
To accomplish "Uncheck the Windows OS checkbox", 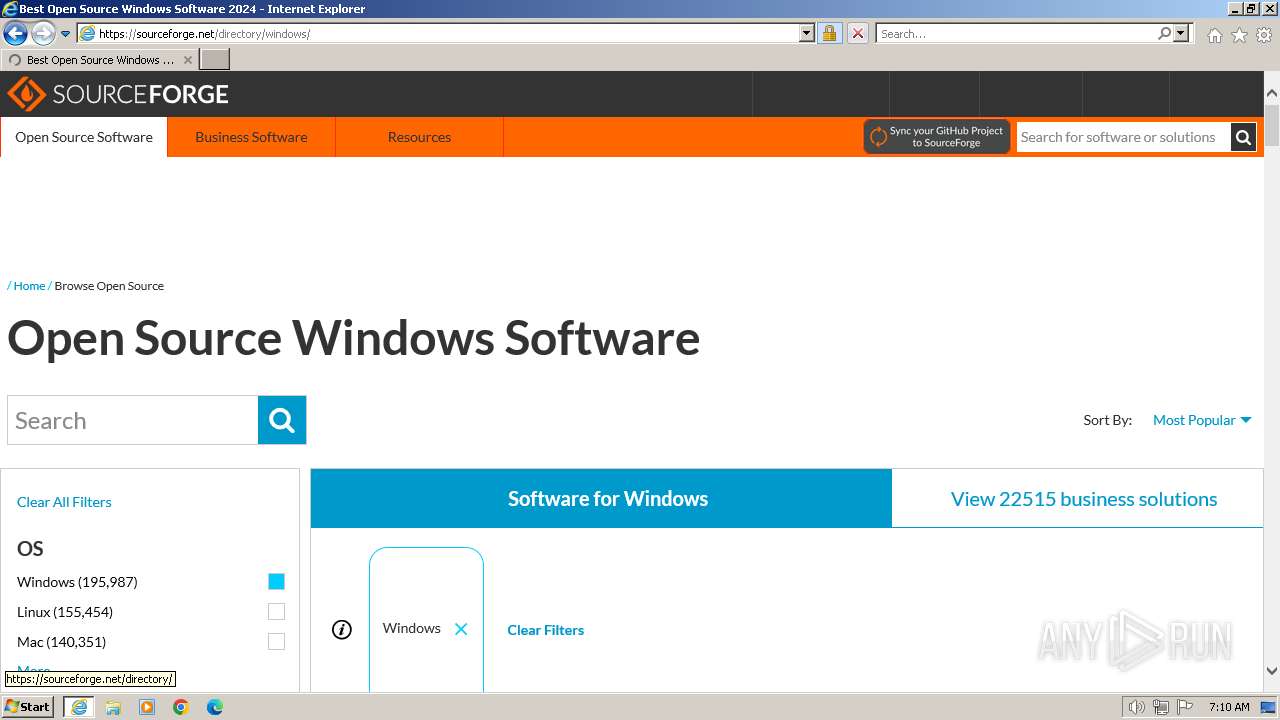I will tap(277, 581).
